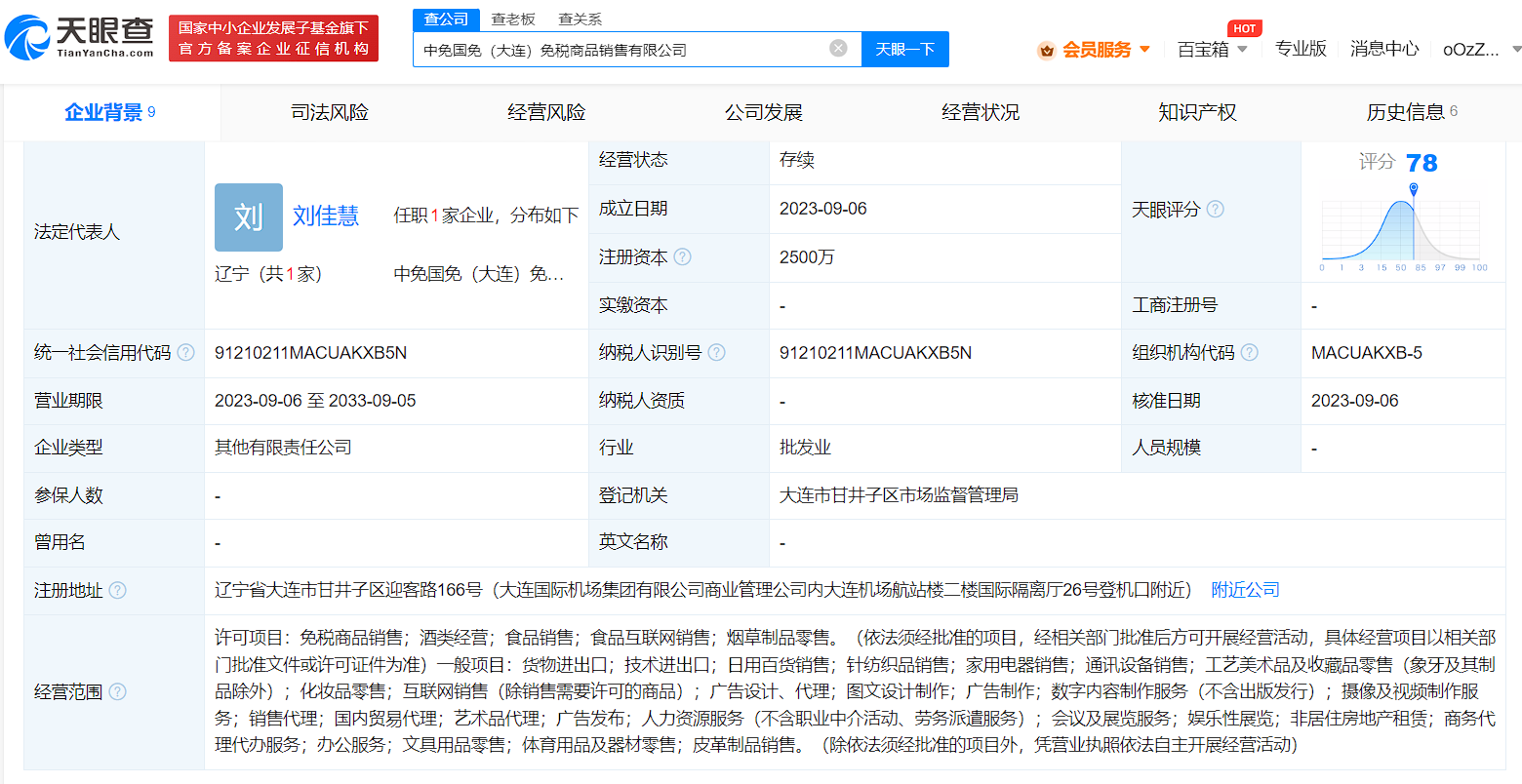Image resolution: width=1522 pixels, height=784 pixels.
Task: Click the 附近公司 link
Action: pyautogui.click(x=1245, y=590)
